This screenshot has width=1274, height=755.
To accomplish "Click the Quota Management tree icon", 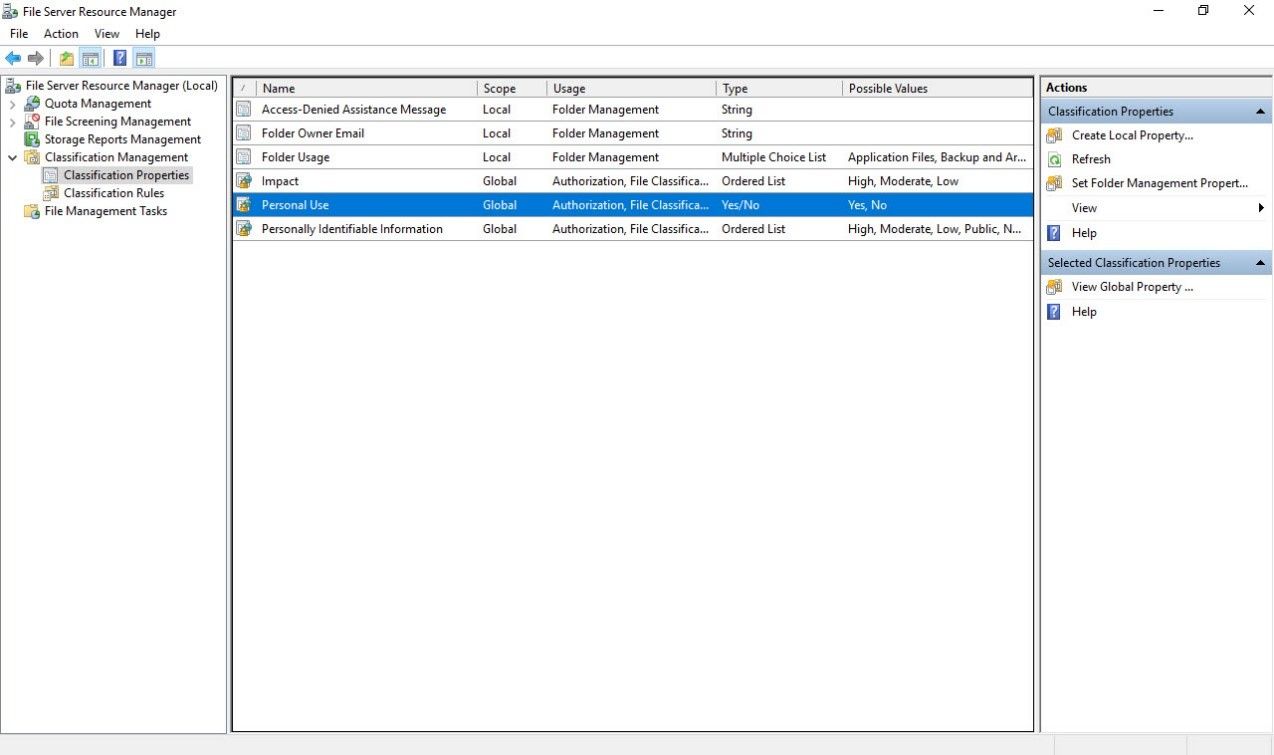I will (32, 104).
